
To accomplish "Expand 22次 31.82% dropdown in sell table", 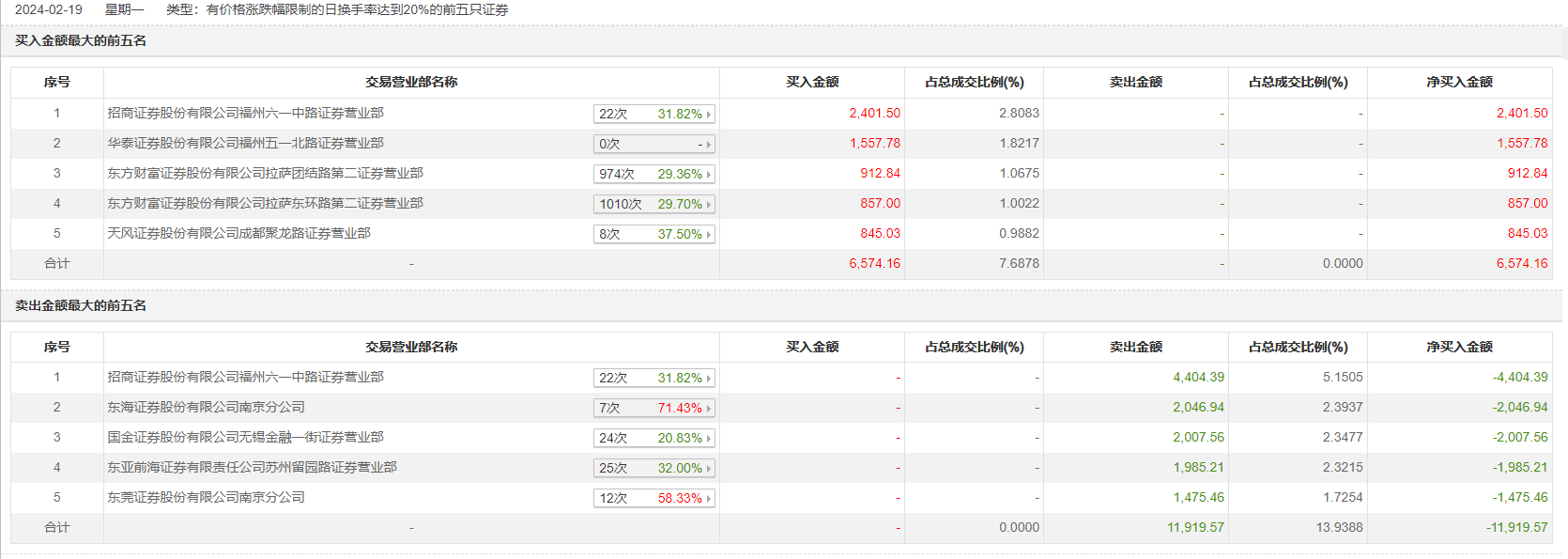I will pos(654,378).
